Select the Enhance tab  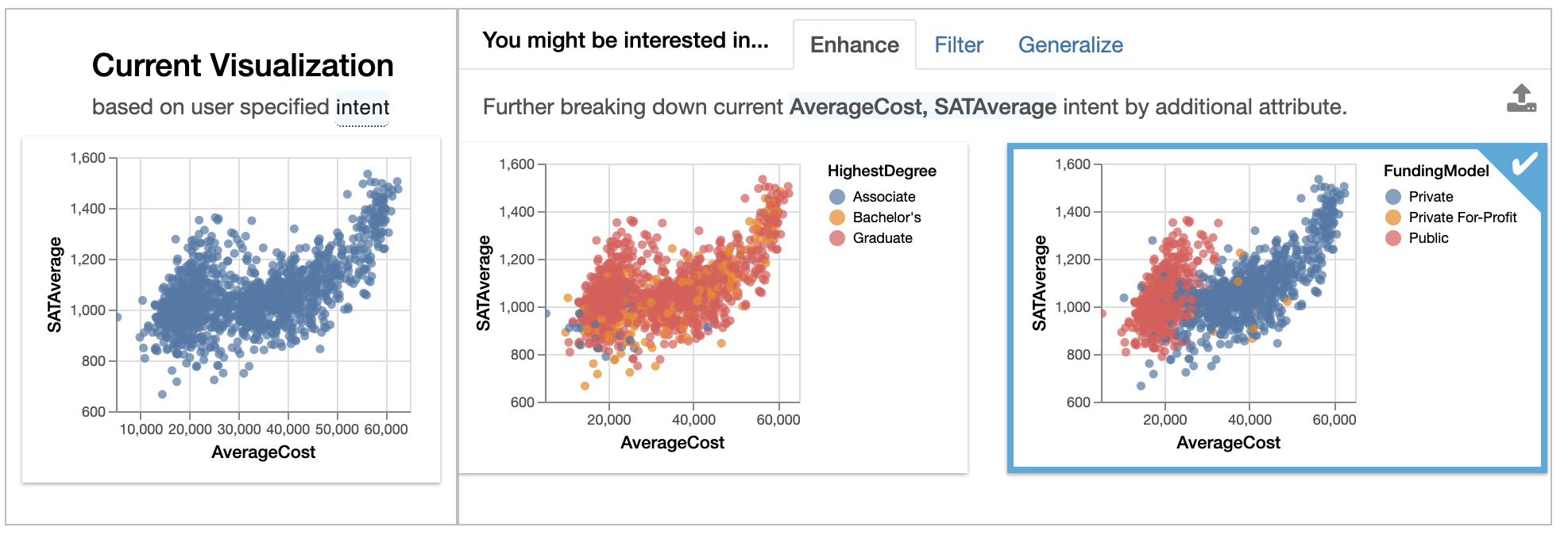tap(855, 45)
